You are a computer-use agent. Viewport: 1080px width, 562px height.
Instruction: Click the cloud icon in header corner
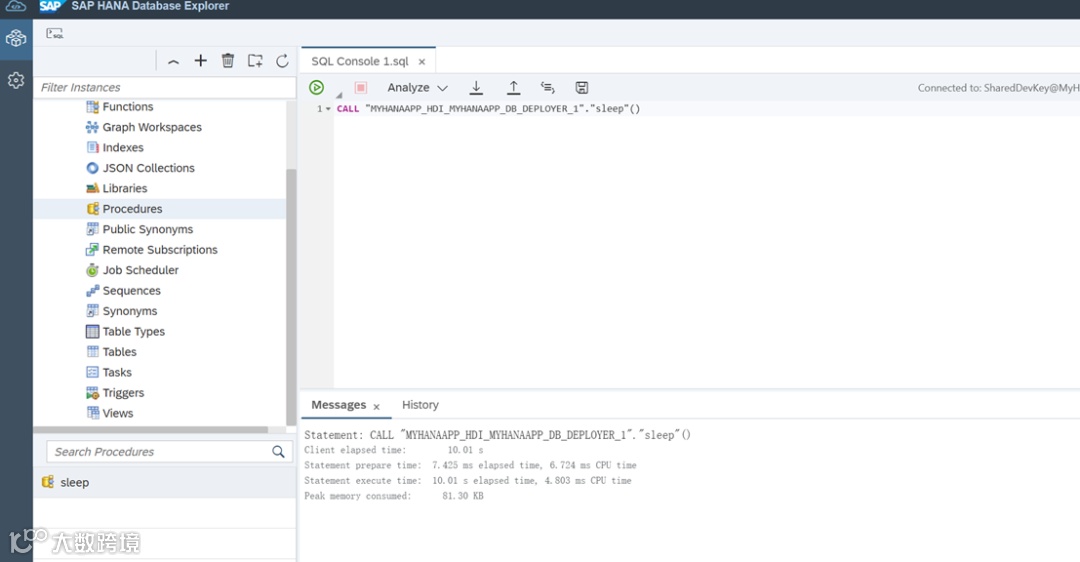pos(16,6)
